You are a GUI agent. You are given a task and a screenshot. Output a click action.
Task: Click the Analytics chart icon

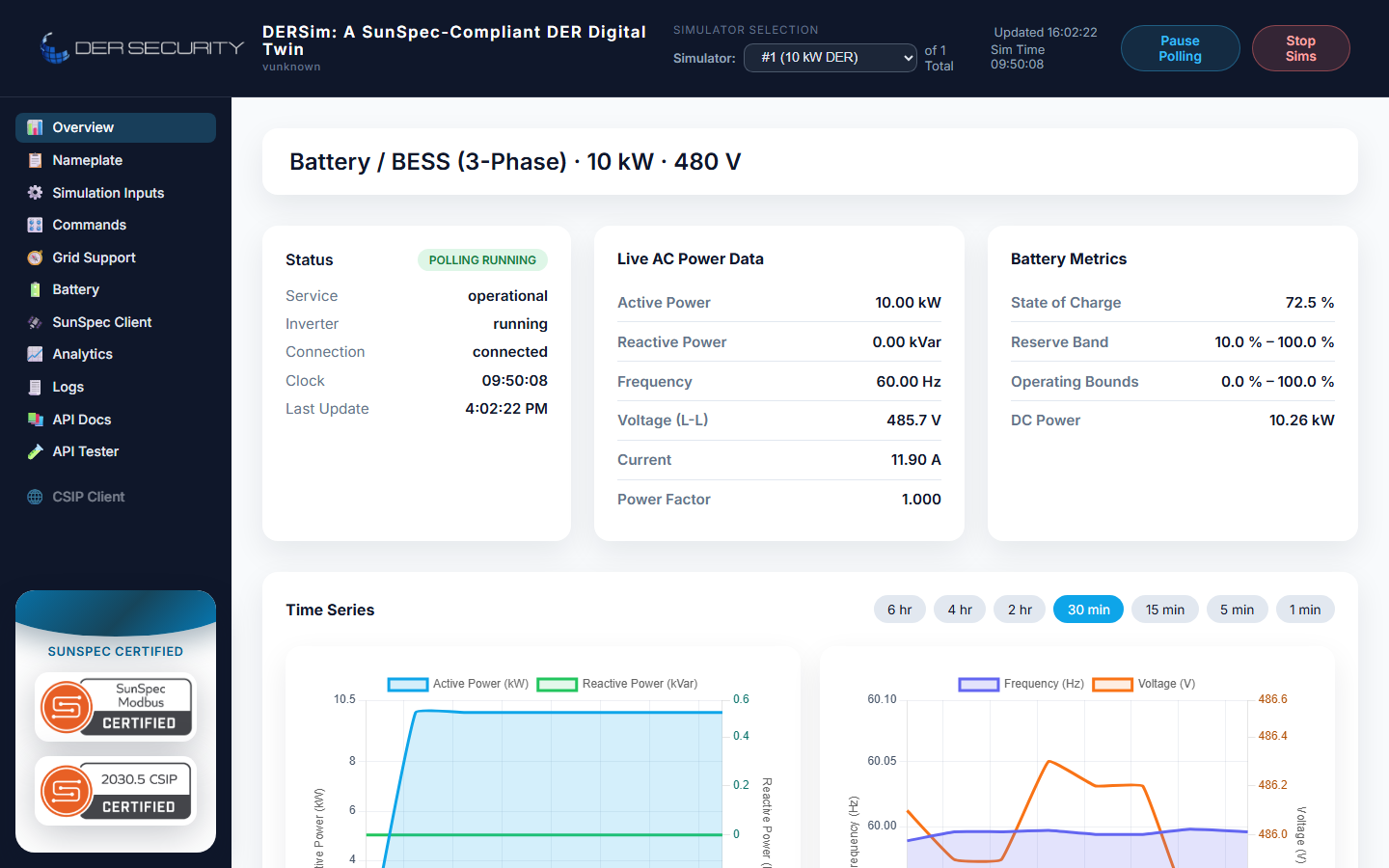35,354
